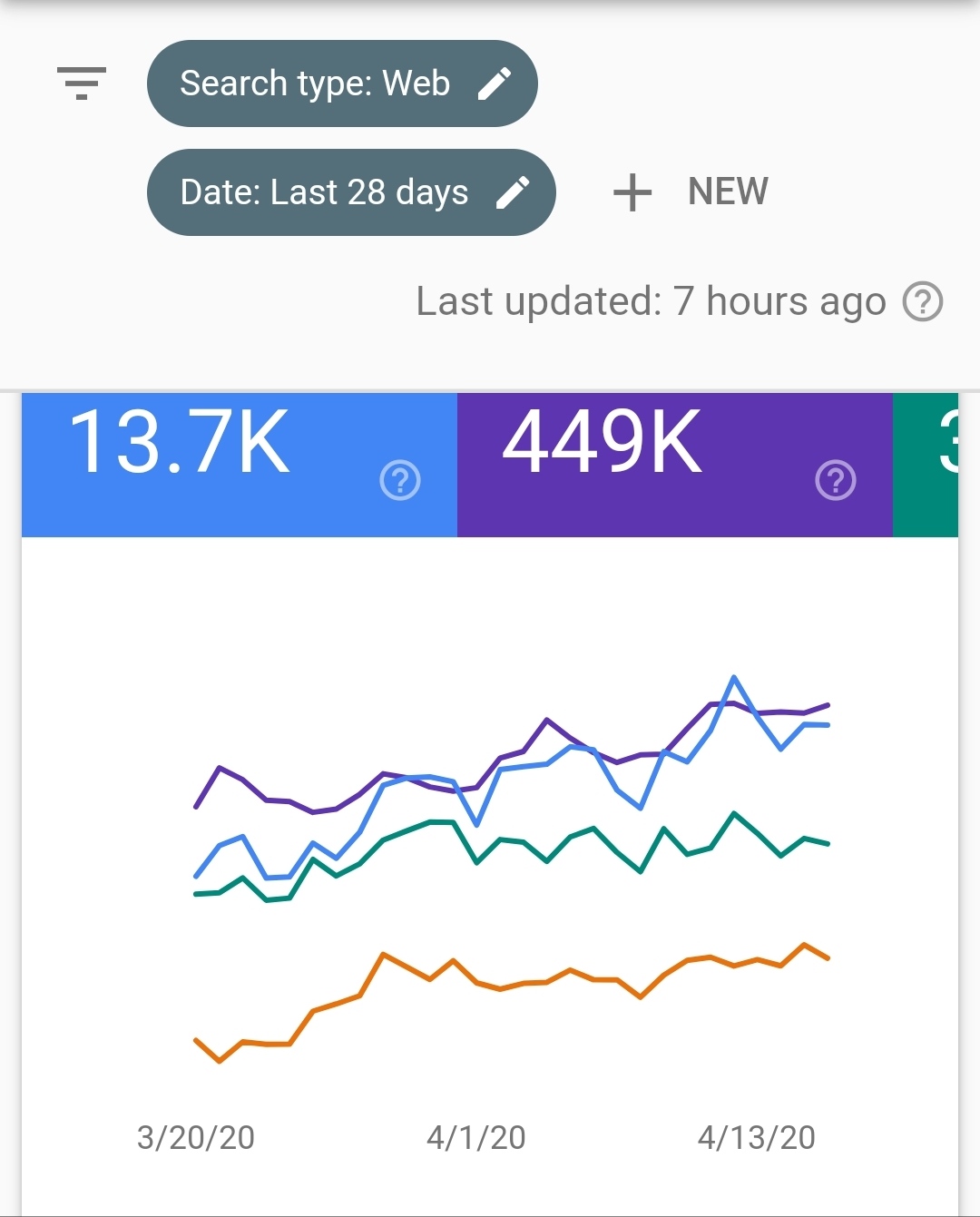Open the Search type: Web filter
Viewport: 980px width, 1217px height.
point(315,83)
